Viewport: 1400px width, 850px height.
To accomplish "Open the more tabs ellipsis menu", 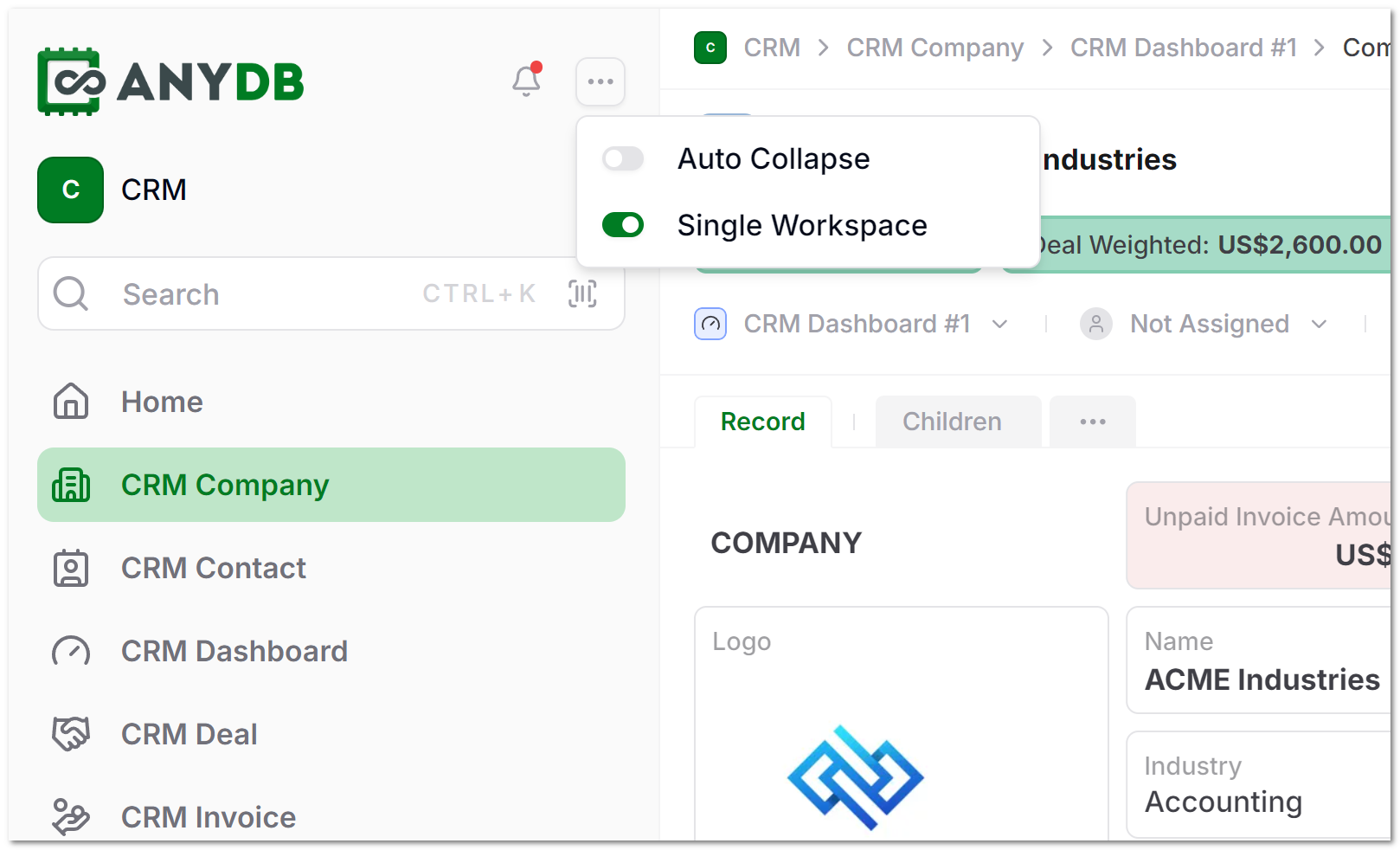I will click(1093, 422).
